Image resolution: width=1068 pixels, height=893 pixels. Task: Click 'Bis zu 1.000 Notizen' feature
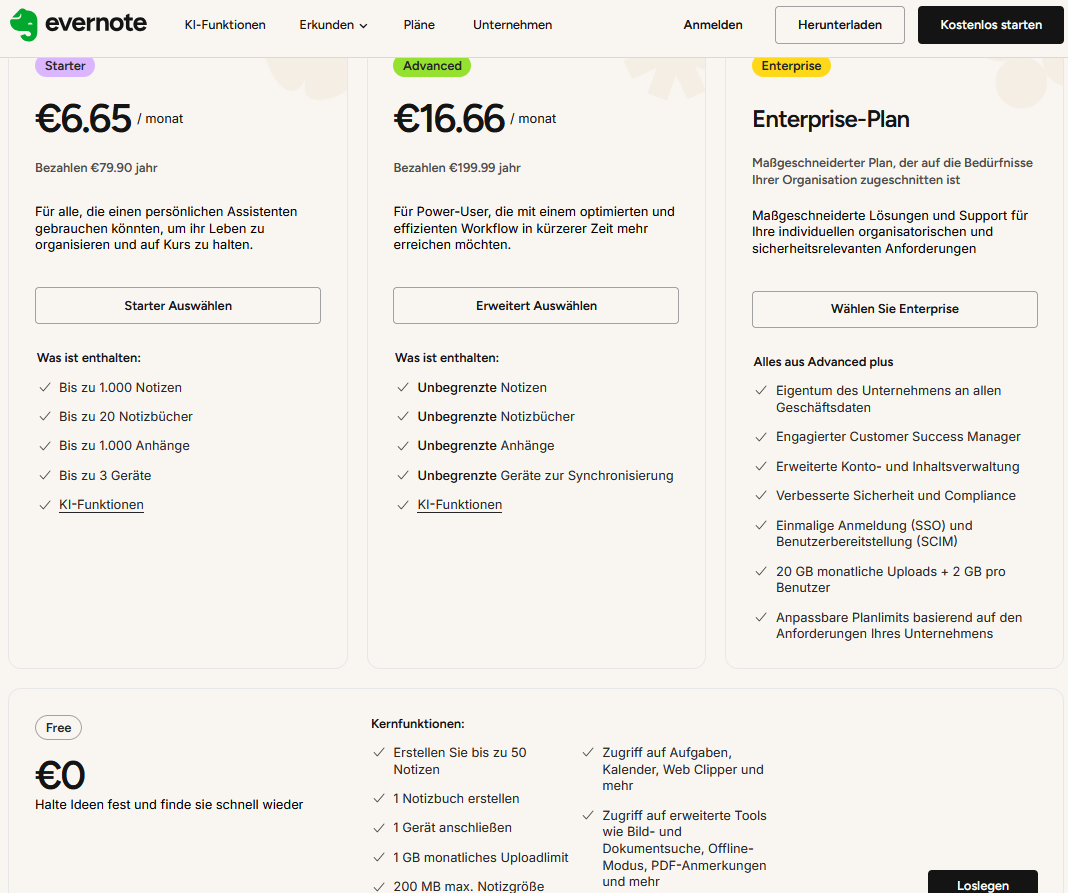[x=121, y=388]
